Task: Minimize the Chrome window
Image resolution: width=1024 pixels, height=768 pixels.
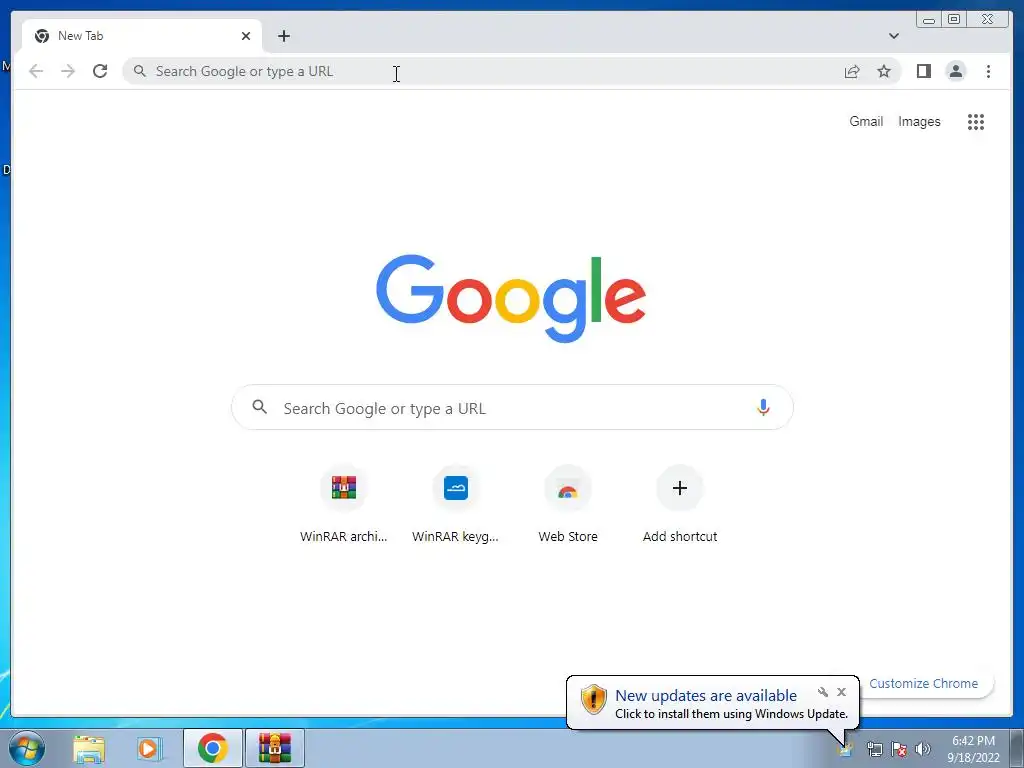Action: coord(929,20)
